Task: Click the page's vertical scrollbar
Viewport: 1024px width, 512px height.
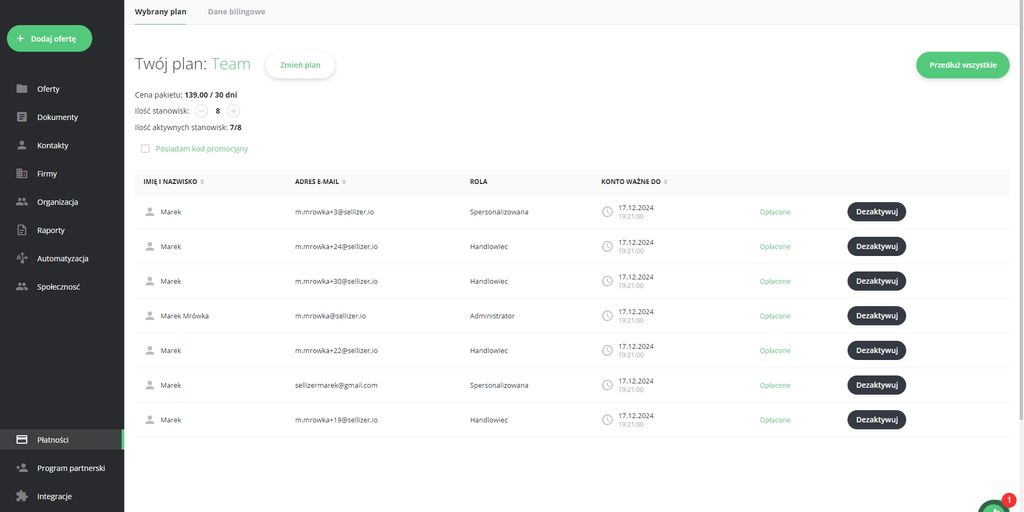Action: (x=1021, y=209)
